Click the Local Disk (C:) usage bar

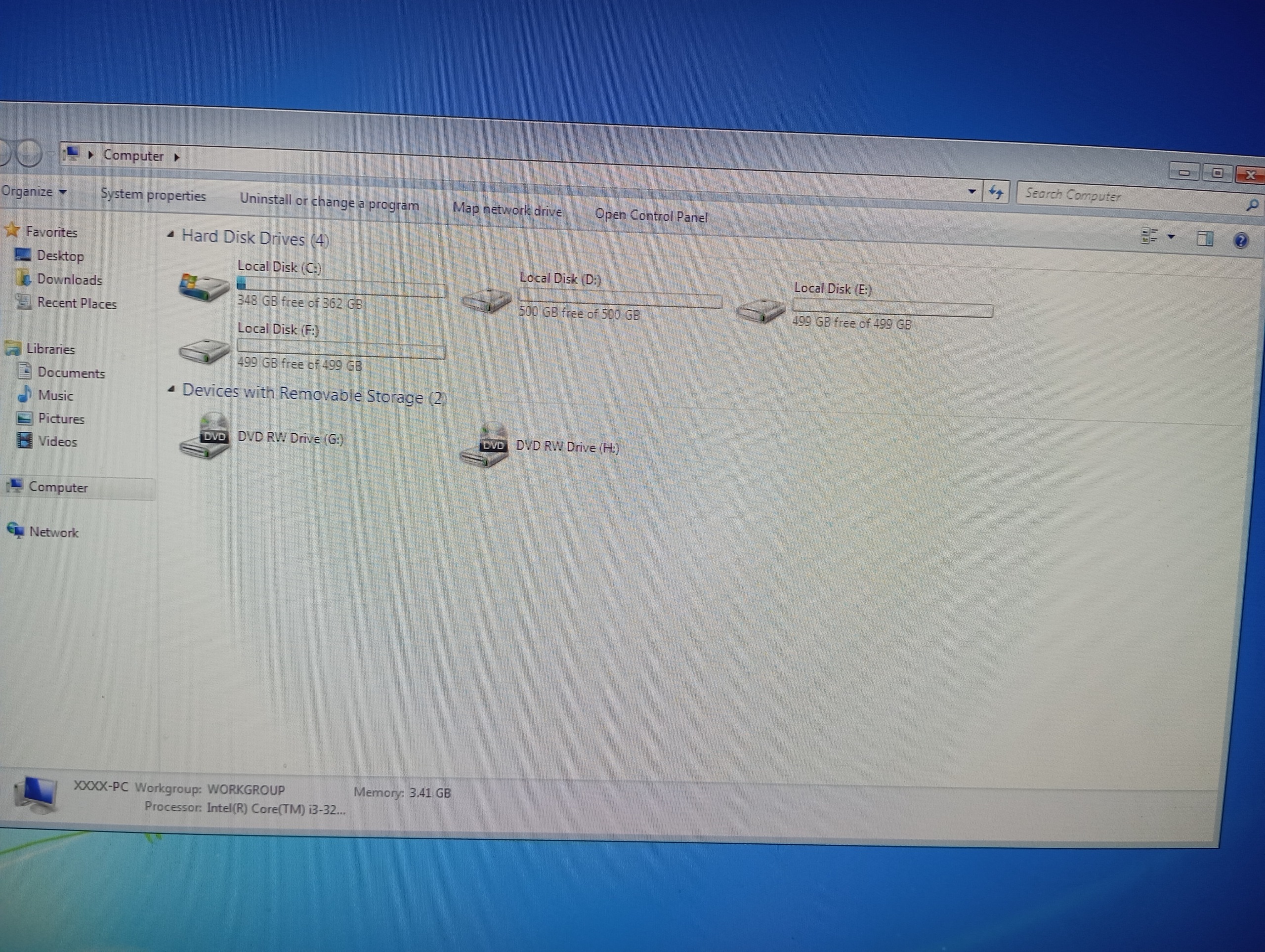(x=341, y=287)
